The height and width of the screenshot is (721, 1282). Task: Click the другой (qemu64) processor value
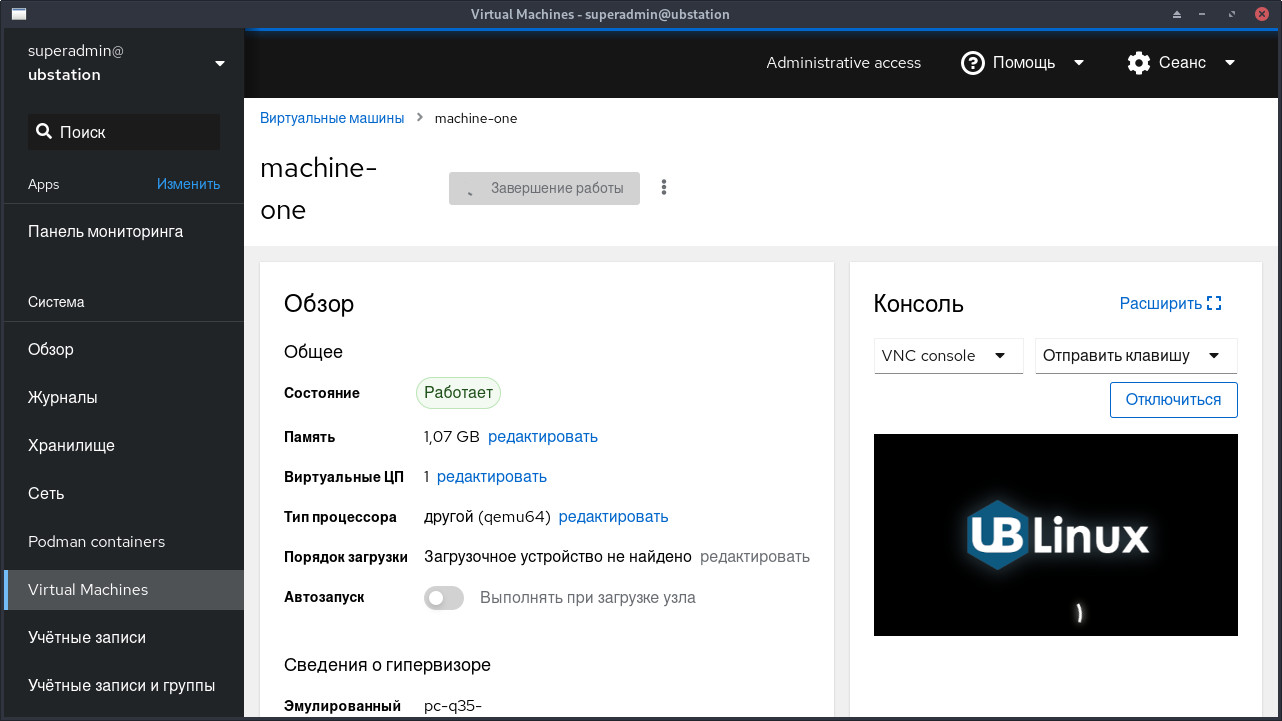(487, 516)
